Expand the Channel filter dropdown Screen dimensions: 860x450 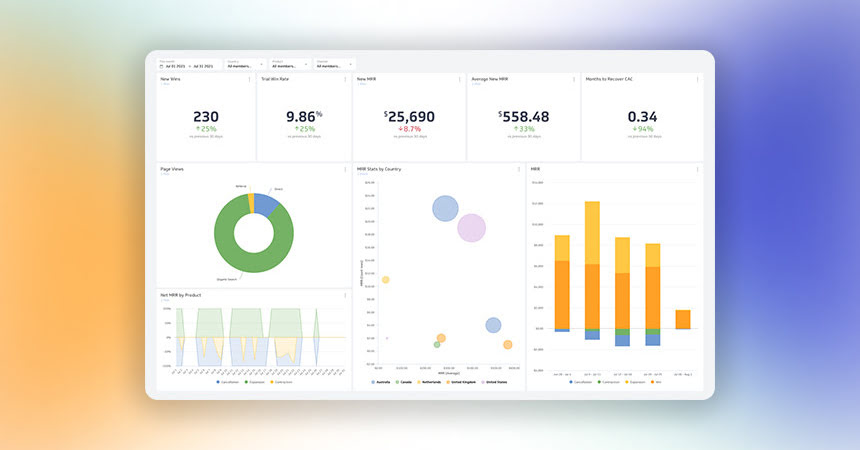[335, 64]
